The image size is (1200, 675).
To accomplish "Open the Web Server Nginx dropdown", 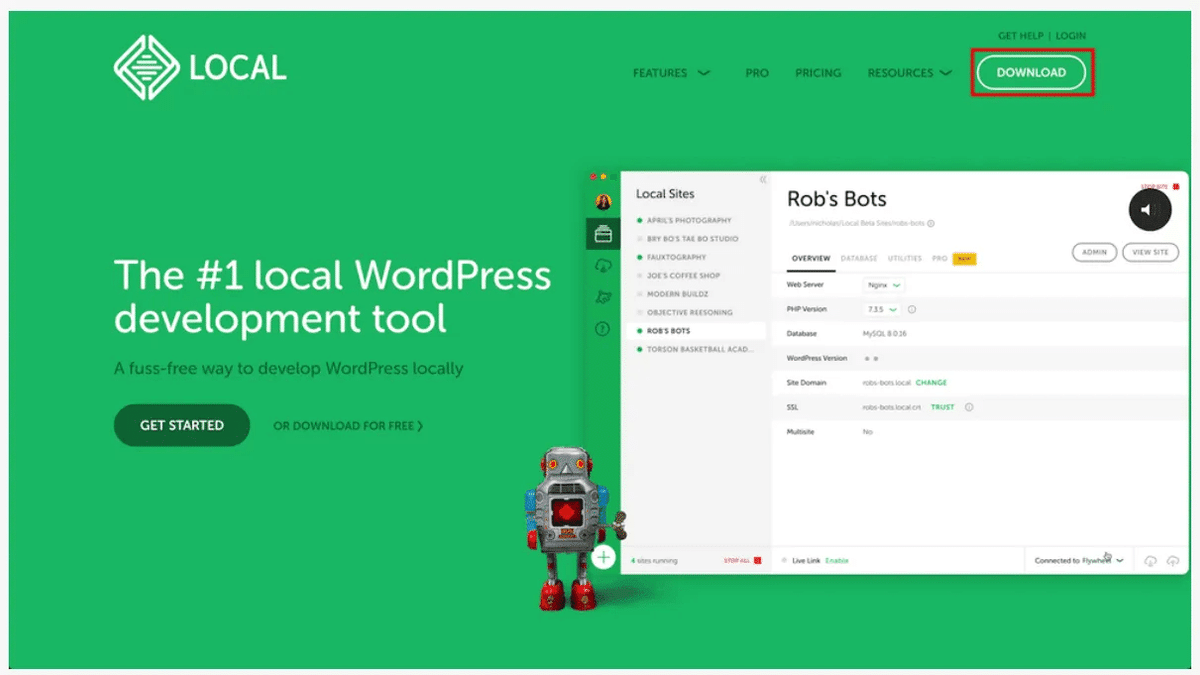I will pyautogui.click(x=884, y=285).
